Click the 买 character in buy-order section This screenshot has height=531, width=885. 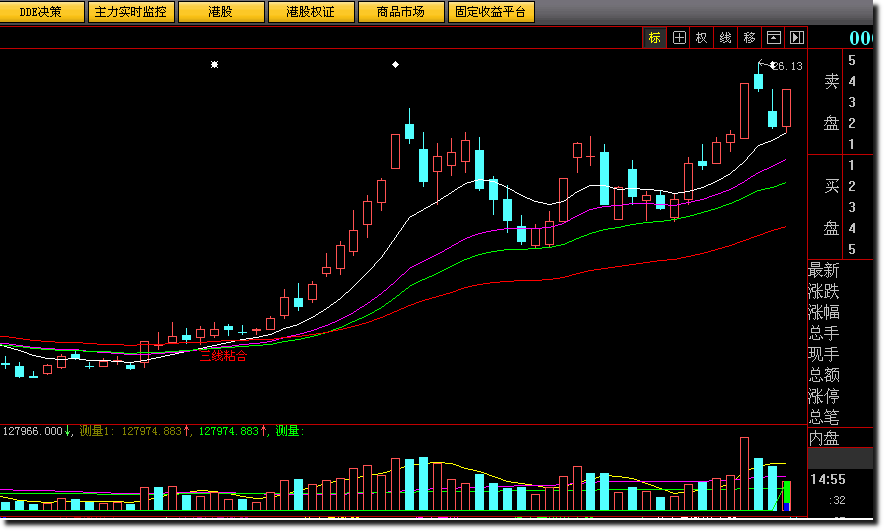point(831,186)
